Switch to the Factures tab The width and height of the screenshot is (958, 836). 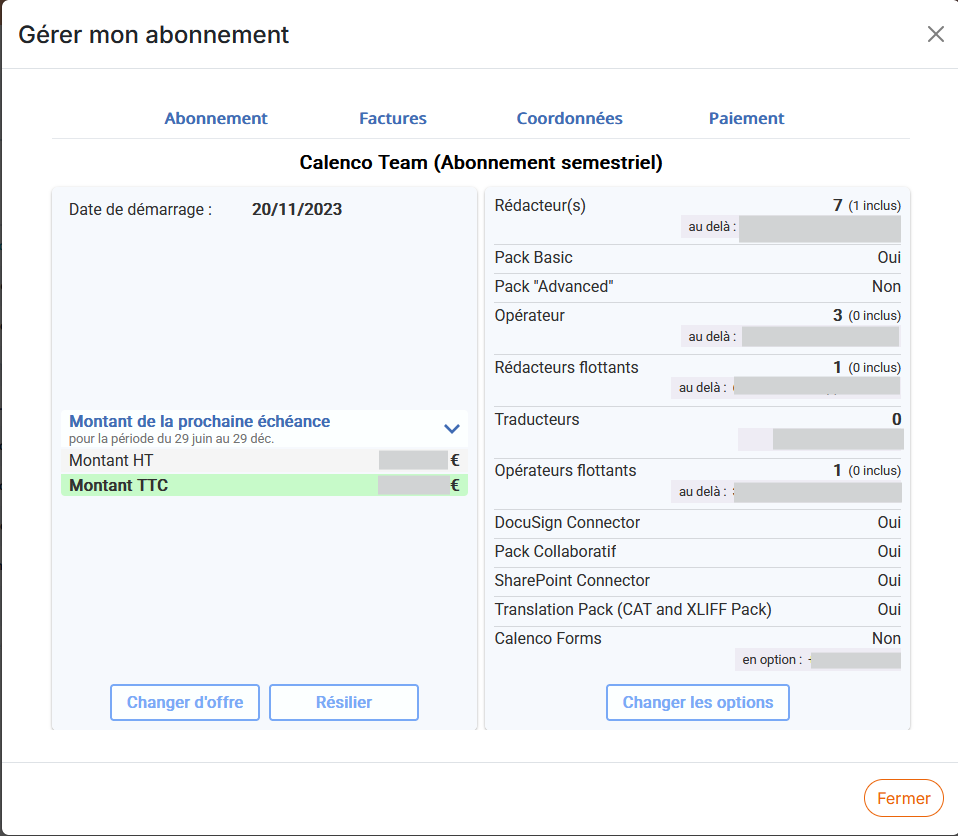point(393,118)
